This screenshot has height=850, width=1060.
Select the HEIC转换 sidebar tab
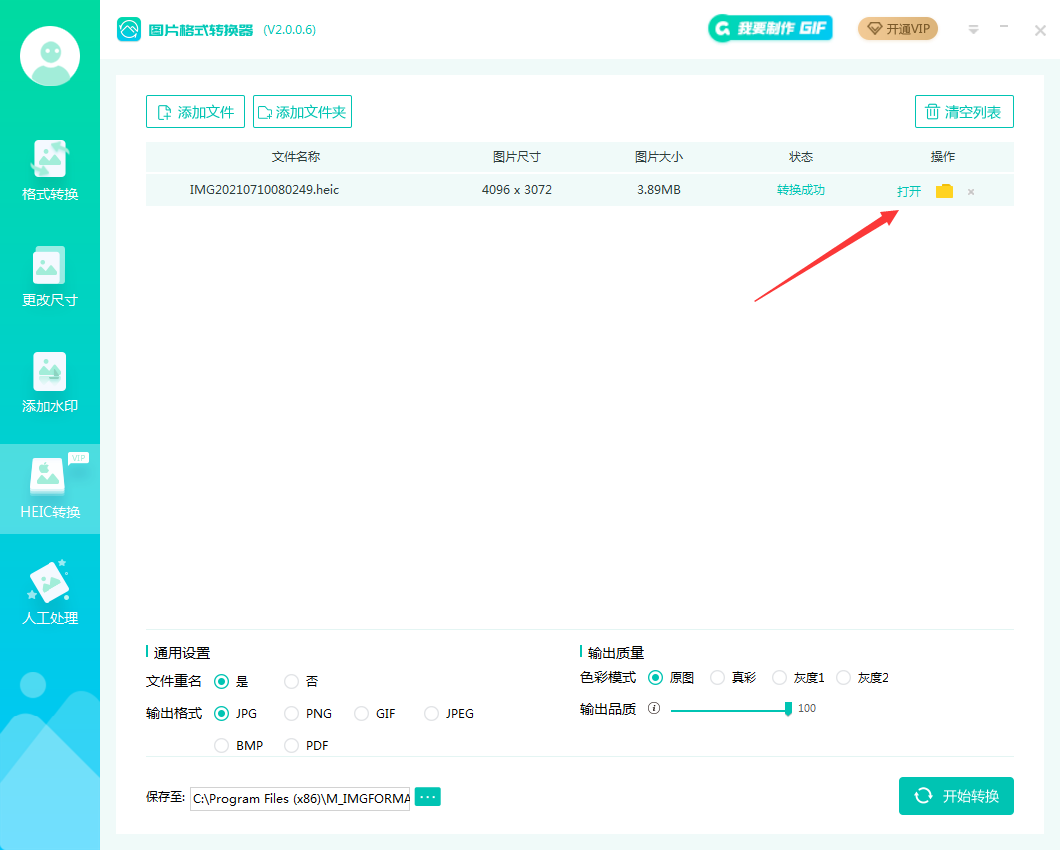[x=50, y=488]
